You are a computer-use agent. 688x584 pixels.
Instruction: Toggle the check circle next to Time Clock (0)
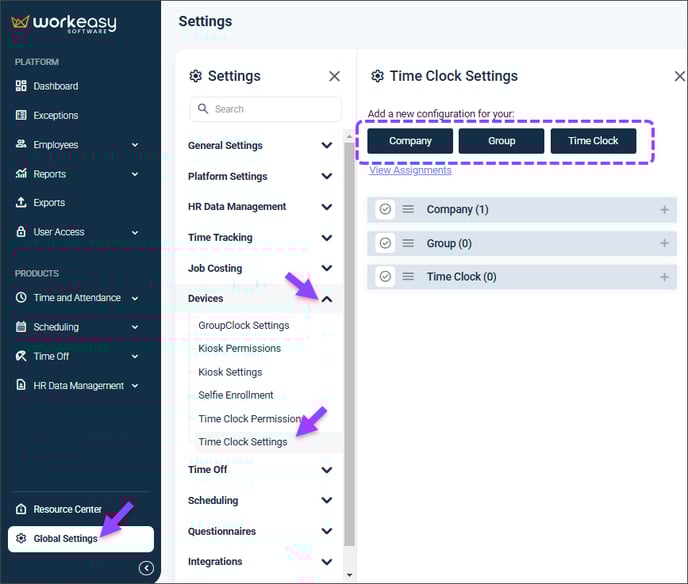[x=385, y=276]
